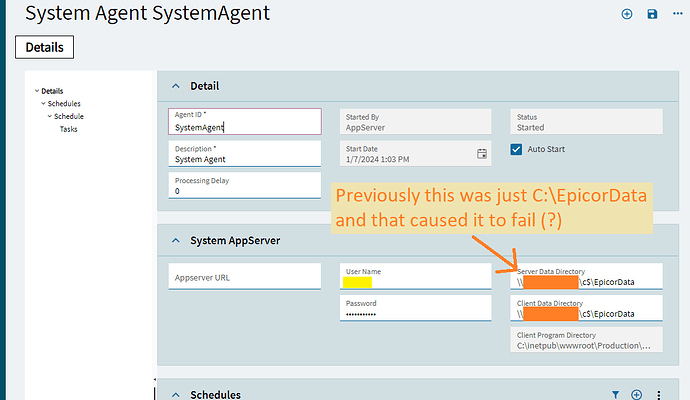The image size is (690, 400).
Task: Toggle the Auto Start checkbox
Action: [x=516, y=149]
